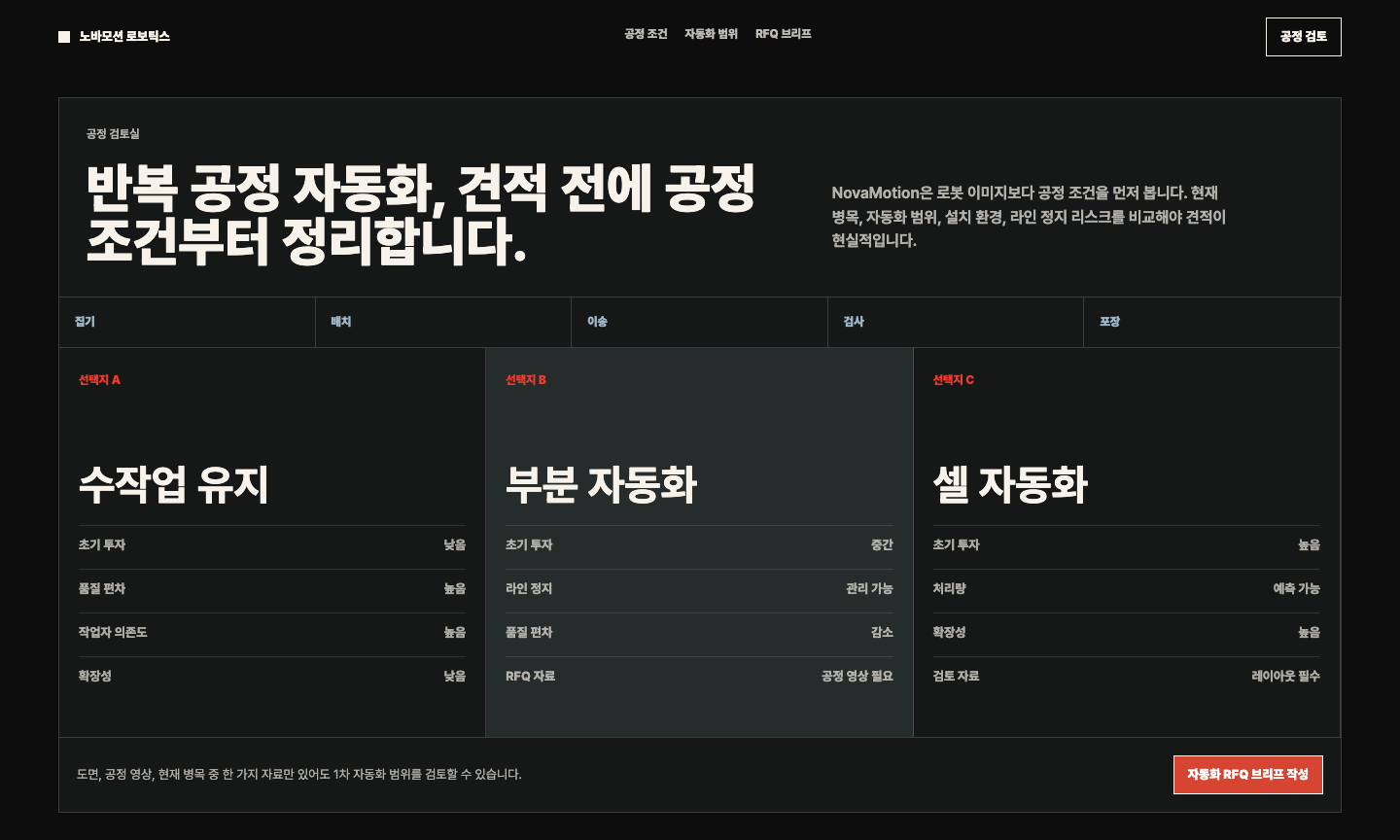Switch to the 이송 tab

tap(700, 322)
